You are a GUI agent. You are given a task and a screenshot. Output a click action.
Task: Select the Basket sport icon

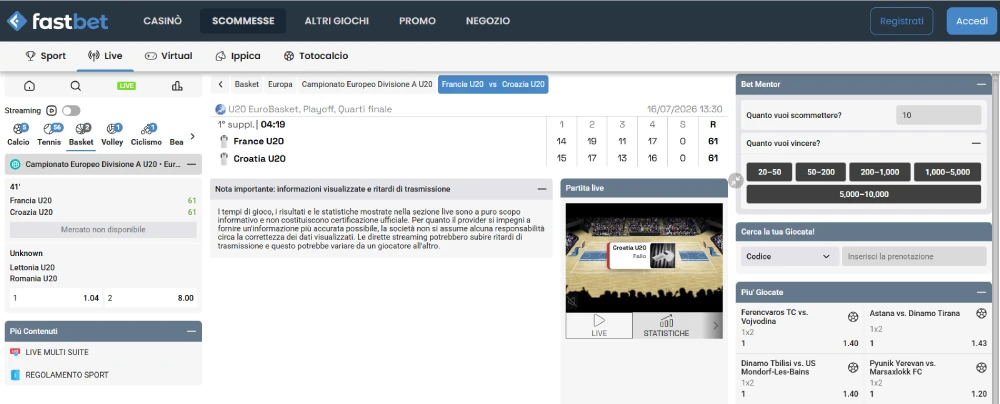click(x=82, y=130)
